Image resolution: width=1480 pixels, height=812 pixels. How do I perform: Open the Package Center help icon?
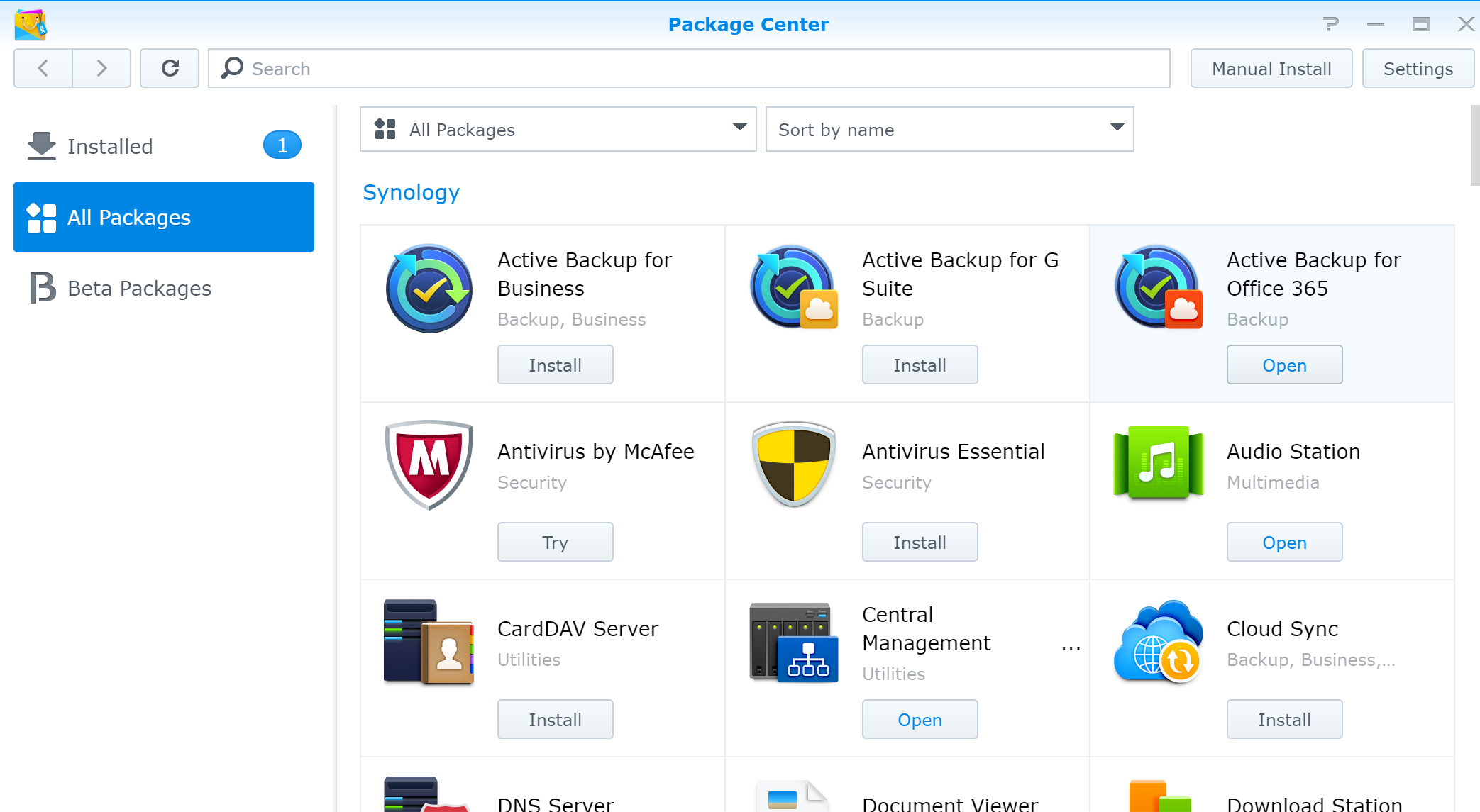pyautogui.click(x=1332, y=23)
